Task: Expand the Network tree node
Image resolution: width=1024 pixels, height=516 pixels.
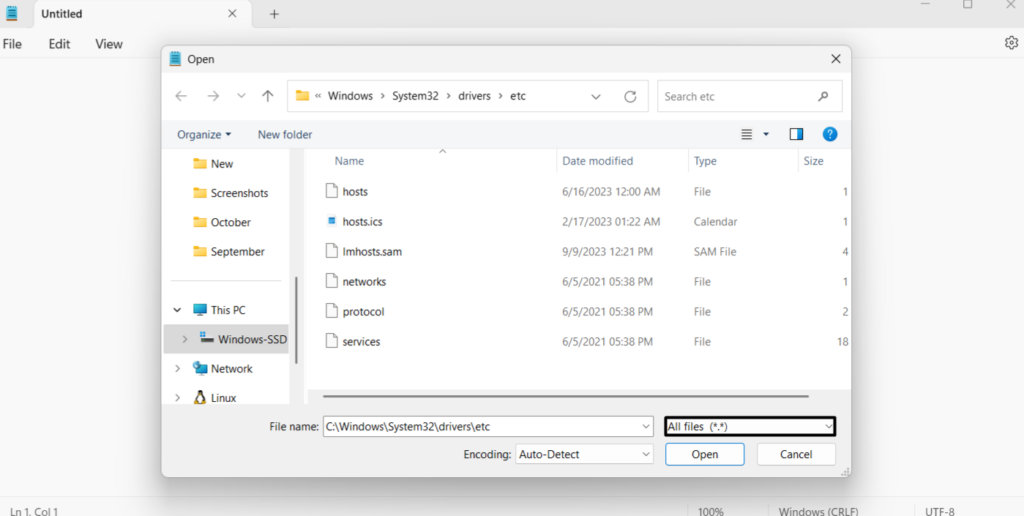Action: click(x=178, y=368)
